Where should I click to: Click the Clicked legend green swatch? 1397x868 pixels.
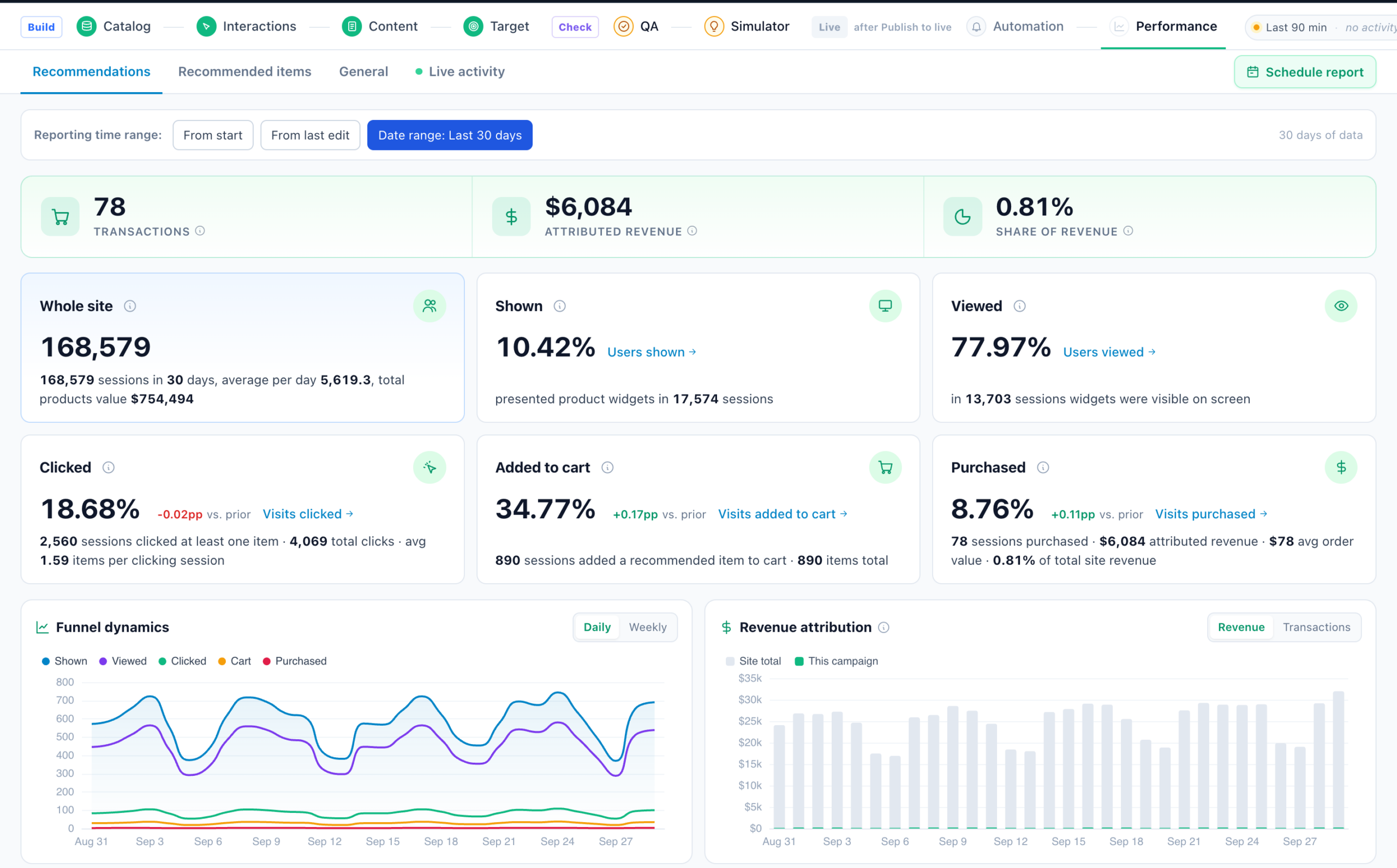coord(163,661)
